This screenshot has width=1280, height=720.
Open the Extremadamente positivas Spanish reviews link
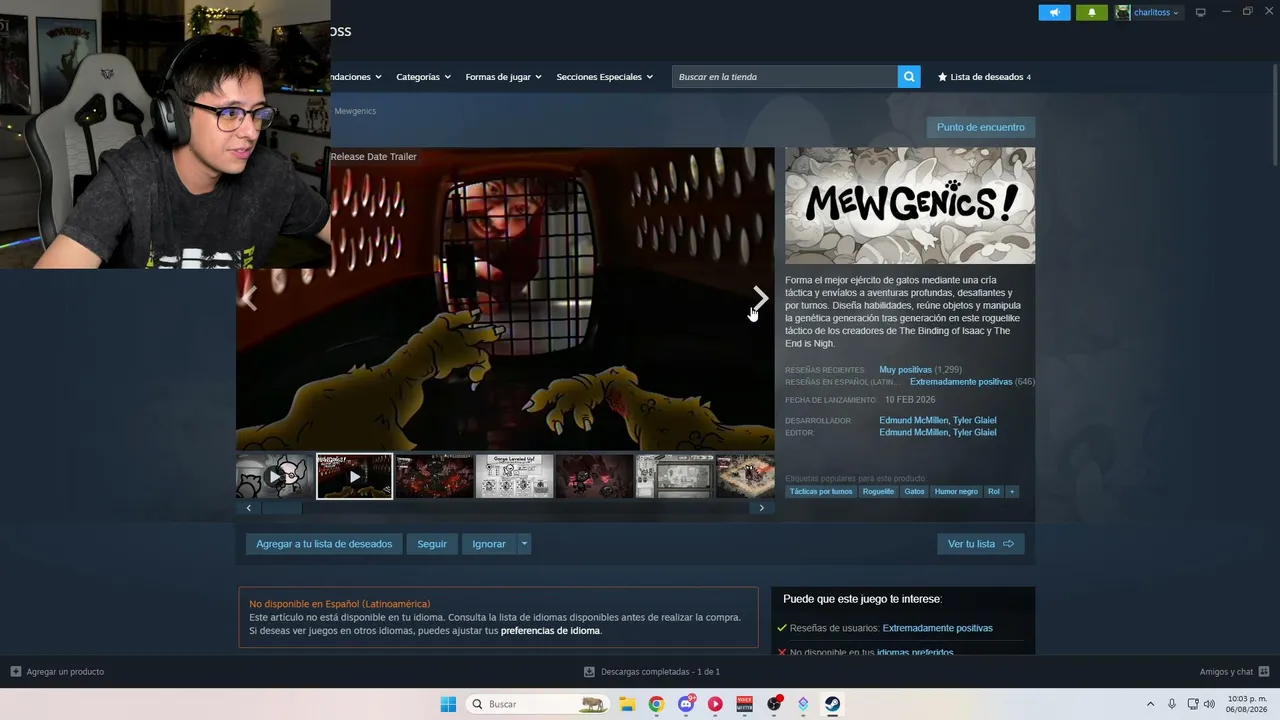coord(961,382)
